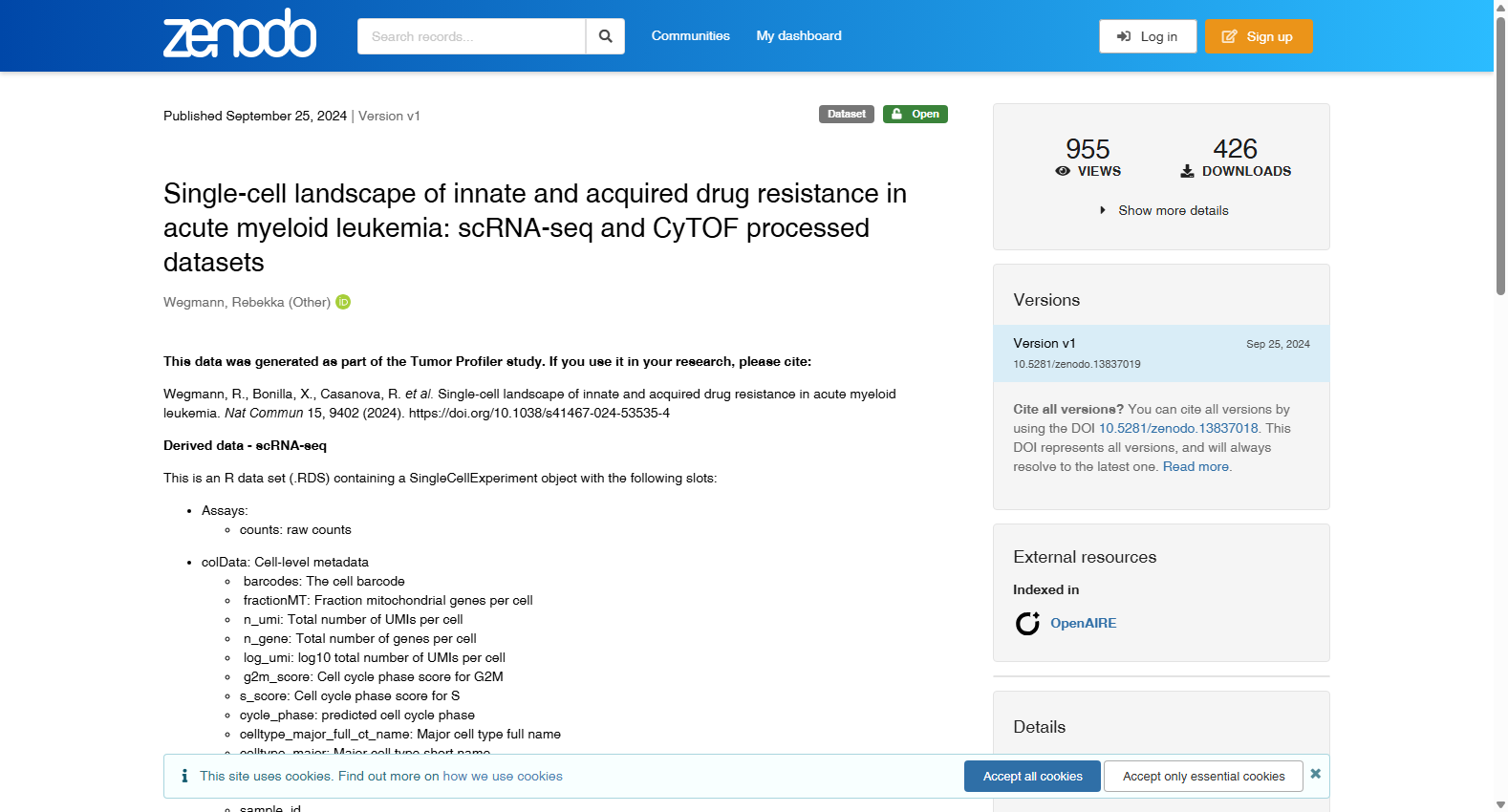Image resolution: width=1508 pixels, height=812 pixels.
Task: Click the search magnifier button
Action: tap(605, 36)
